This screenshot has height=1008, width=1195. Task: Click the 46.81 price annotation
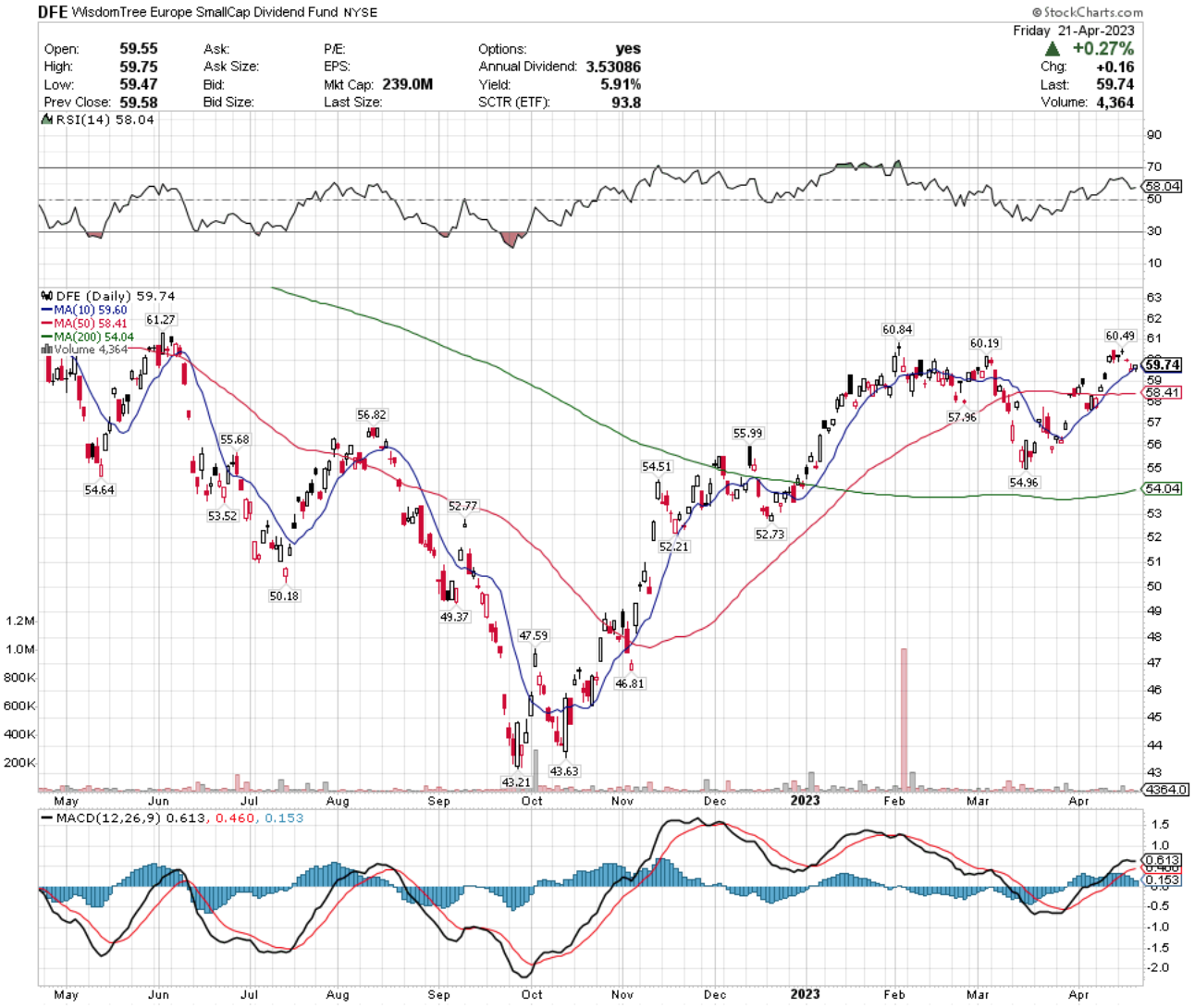click(x=630, y=683)
